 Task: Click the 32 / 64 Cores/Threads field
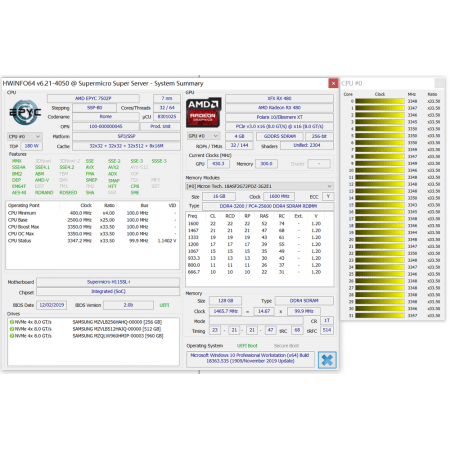[167, 108]
